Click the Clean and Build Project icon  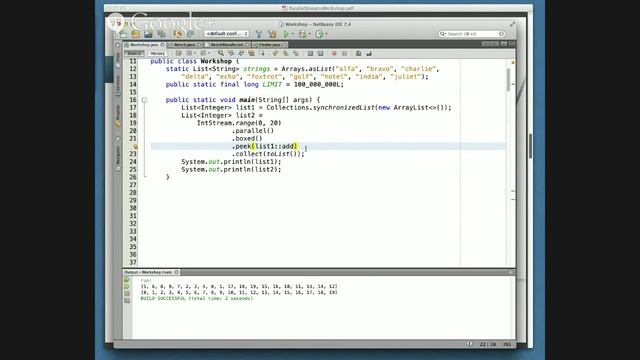pyautogui.click(x=272, y=34)
